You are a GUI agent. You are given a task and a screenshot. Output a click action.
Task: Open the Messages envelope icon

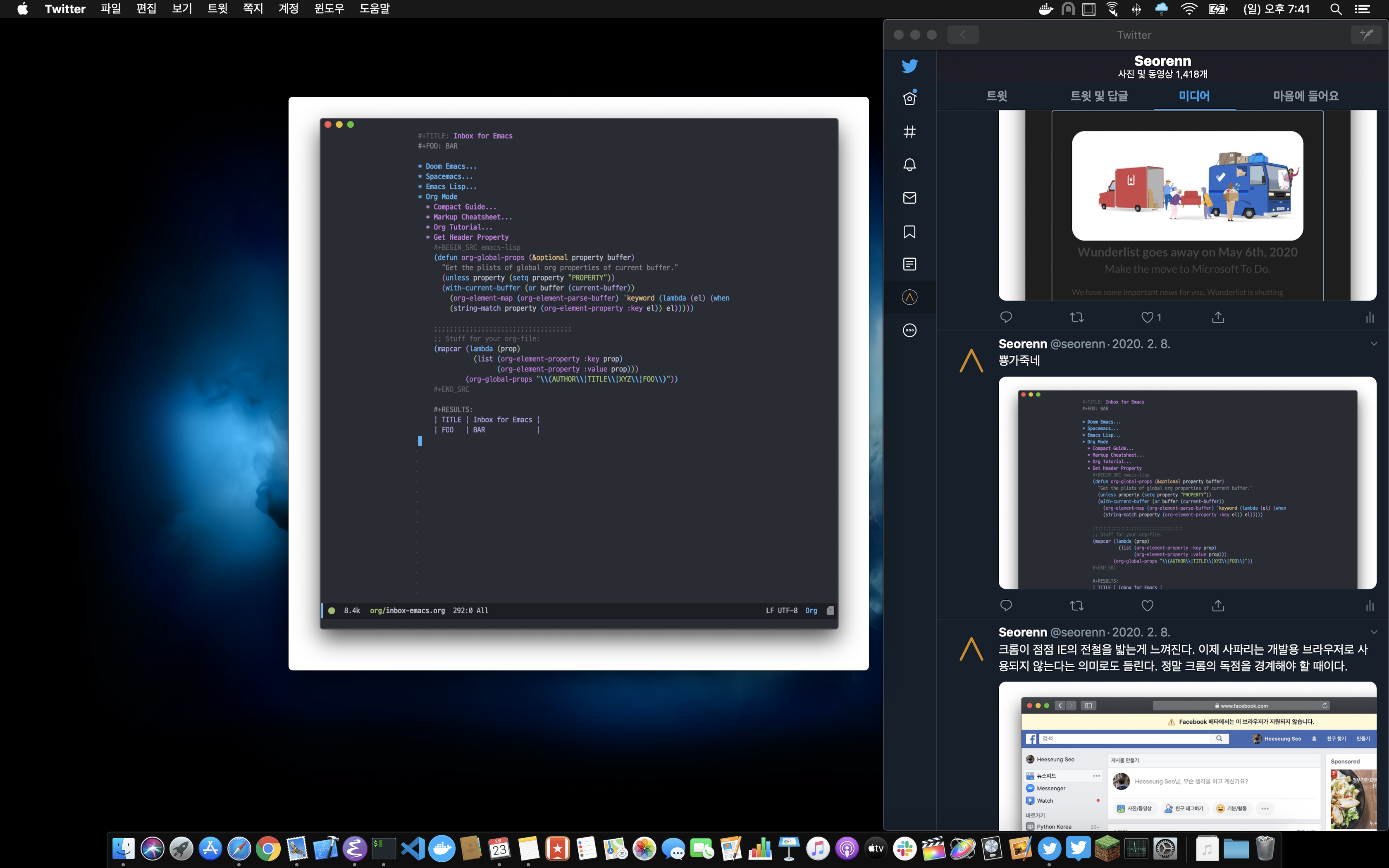coord(909,198)
